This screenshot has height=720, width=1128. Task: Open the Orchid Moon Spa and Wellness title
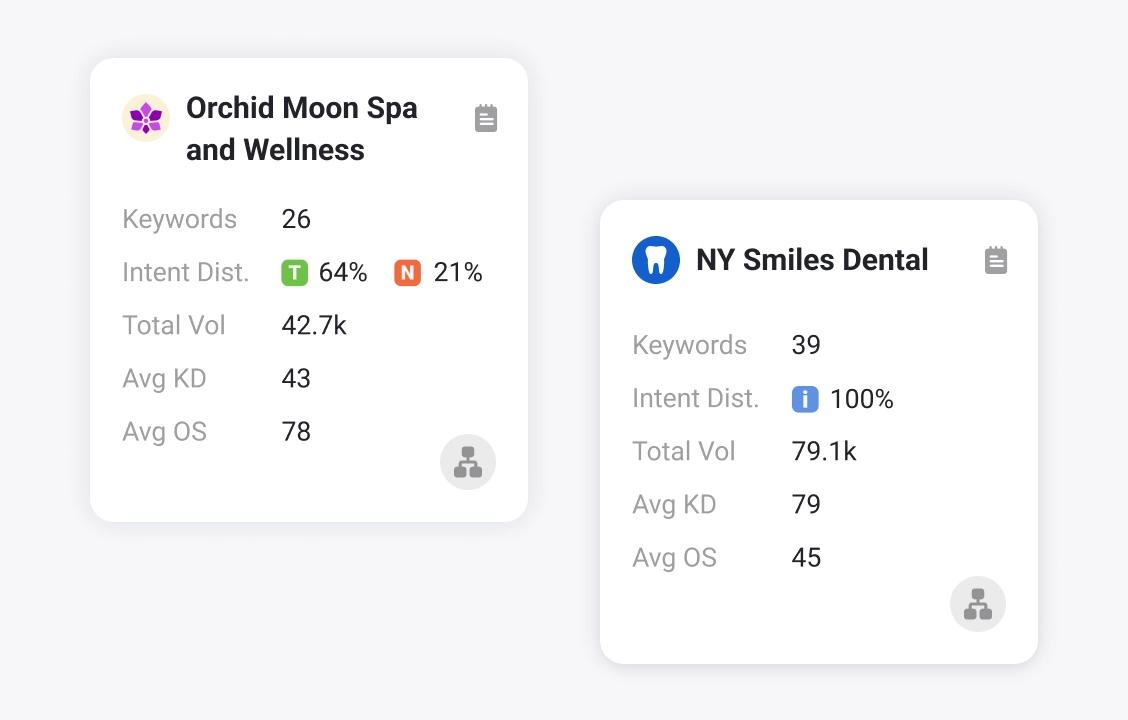pyautogui.click(x=301, y=129)
